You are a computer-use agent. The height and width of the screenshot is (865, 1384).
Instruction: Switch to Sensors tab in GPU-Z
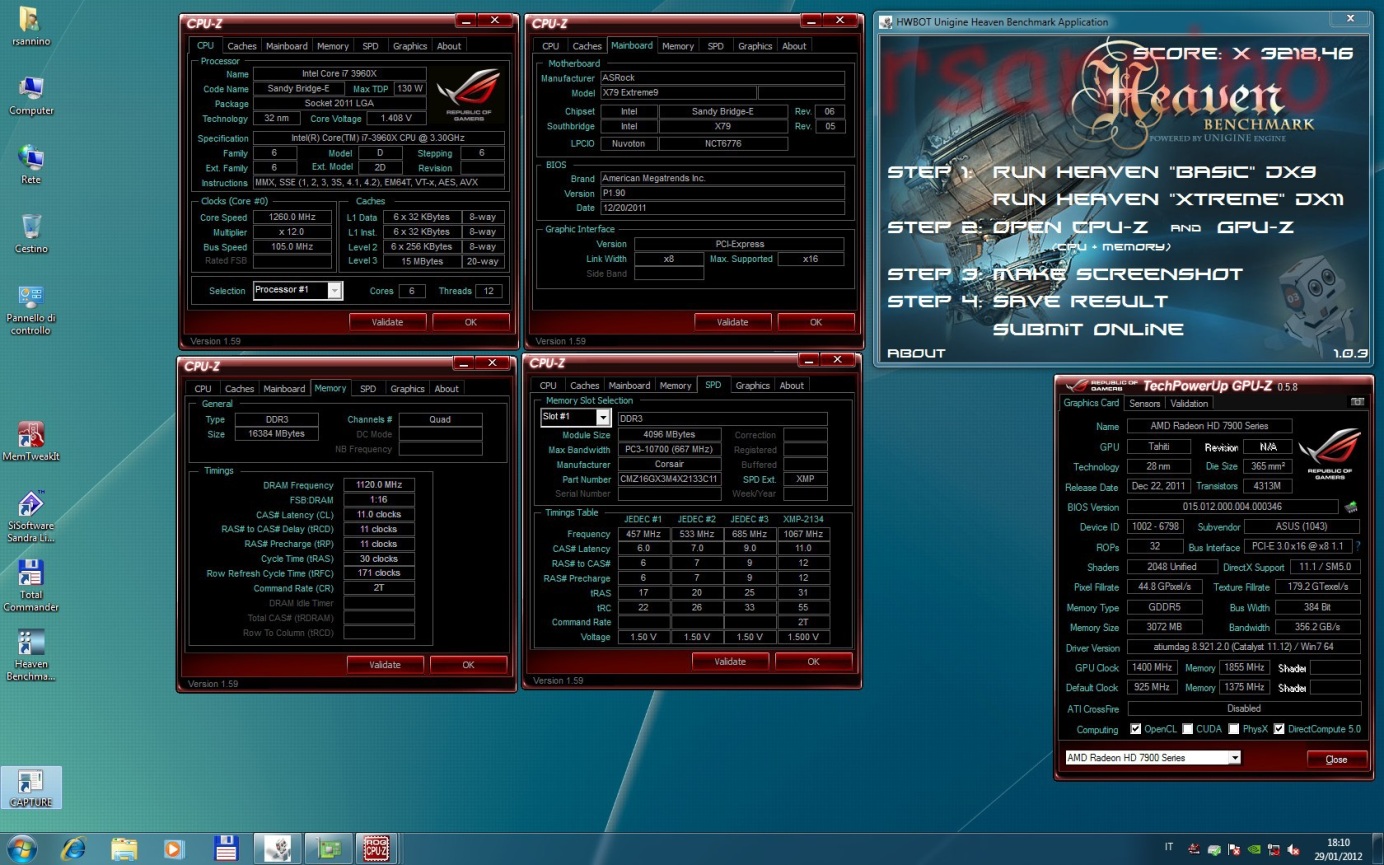[1144, 403]
